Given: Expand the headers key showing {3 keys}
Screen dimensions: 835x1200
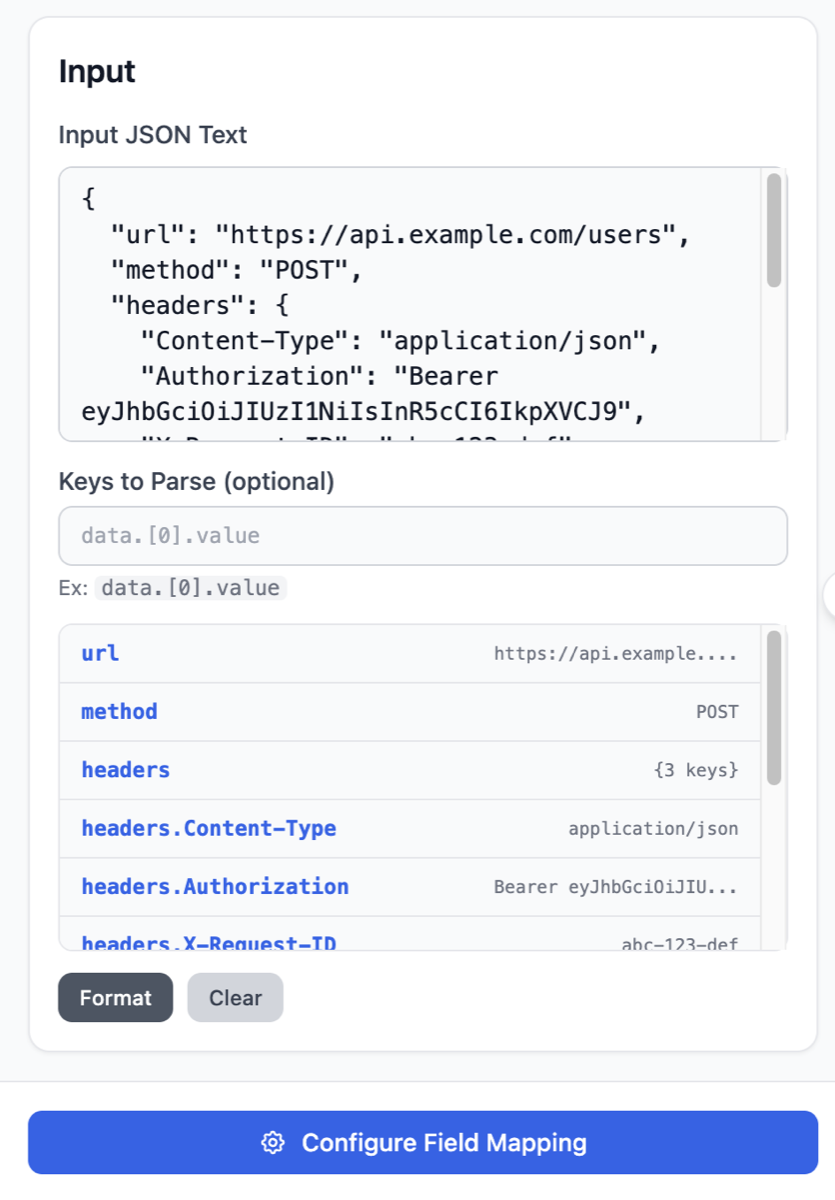Looking at the screenshot, I should coord(125,770).
